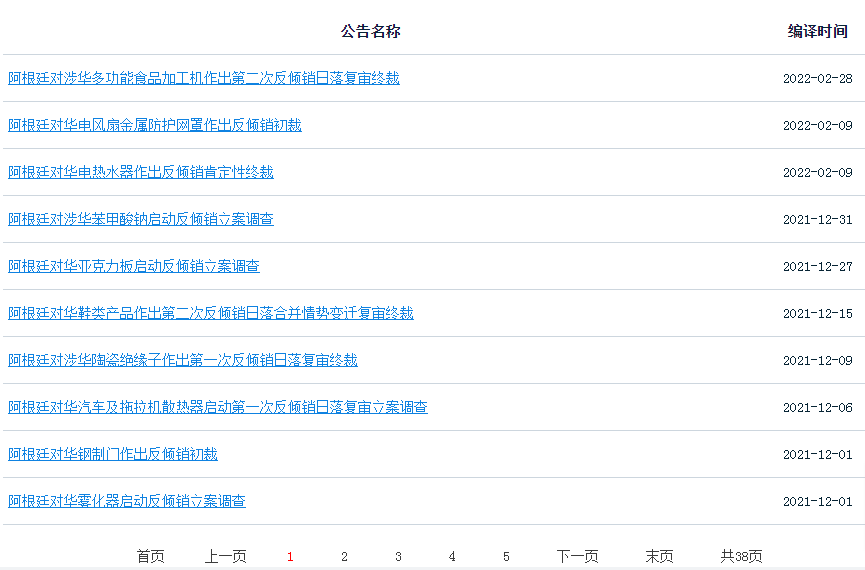Open the 苯甲酸钠 investigation announcement
The image size is (865, 570).
click(x=141, y=219)
